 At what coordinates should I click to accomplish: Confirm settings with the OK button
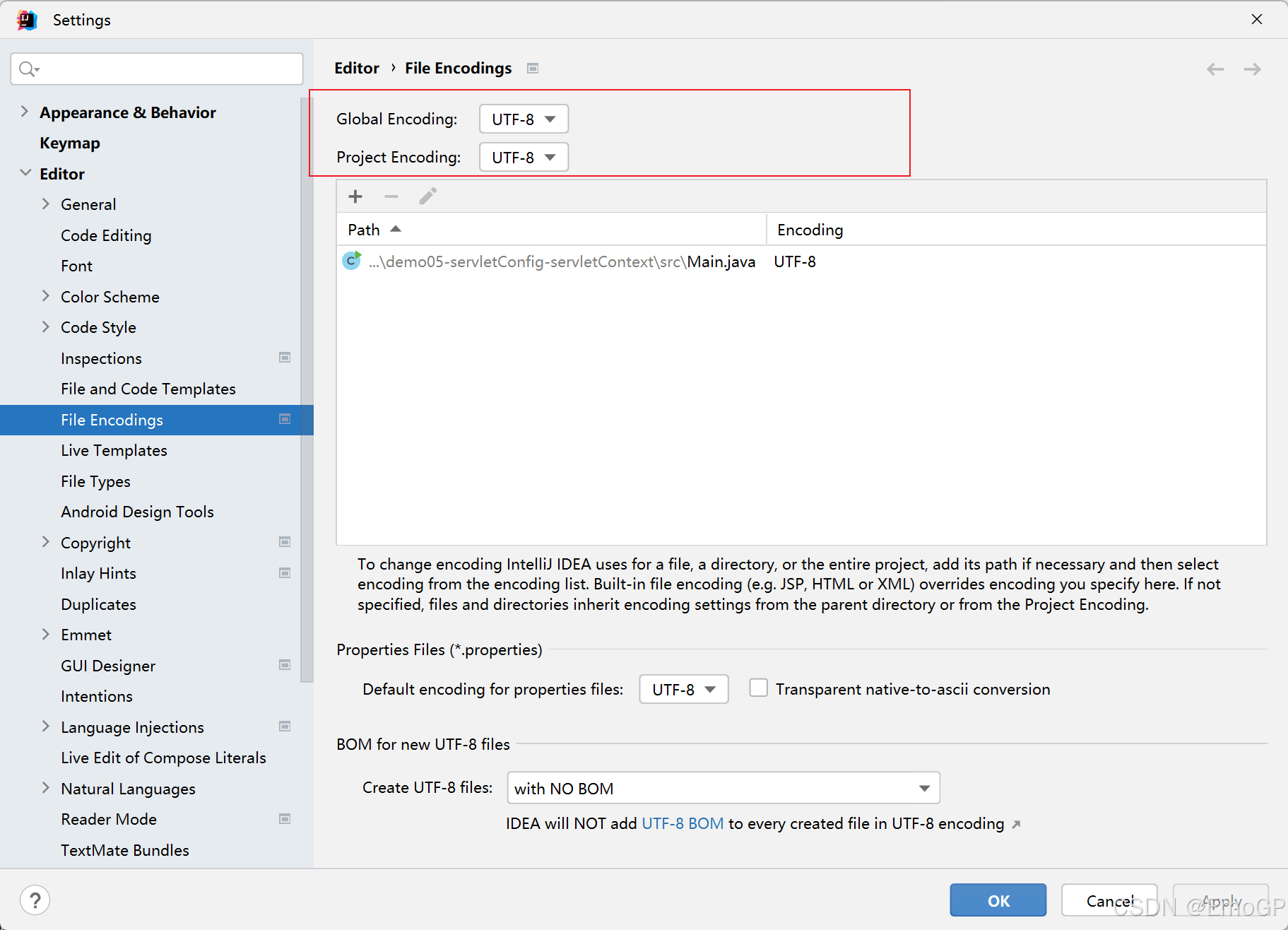click(998, 900)
